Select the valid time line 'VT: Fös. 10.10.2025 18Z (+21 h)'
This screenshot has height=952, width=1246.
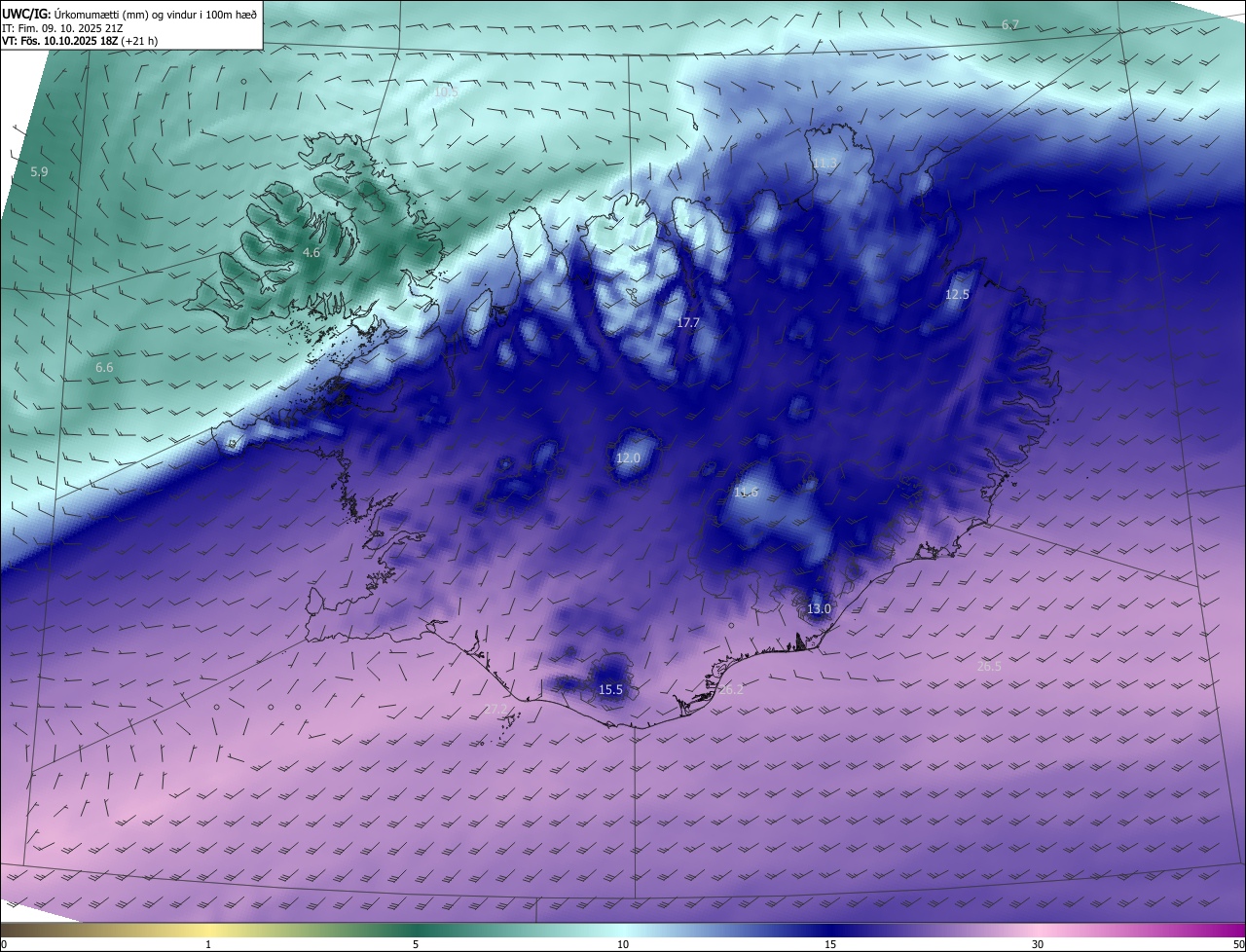point(80,41)
